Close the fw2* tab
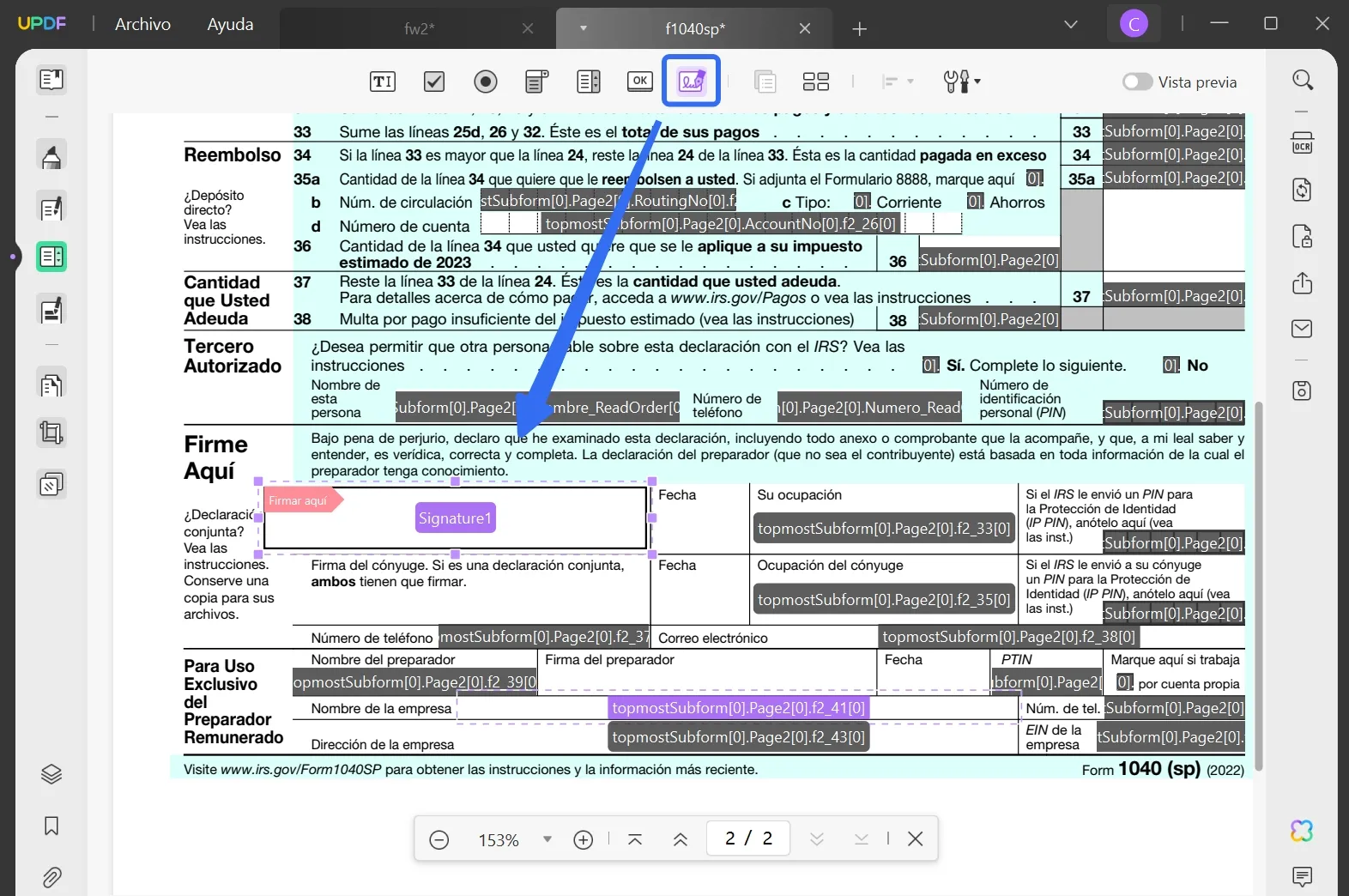Image resolution: width=1349 pixels, height=896 pixels. coord(528,28)
